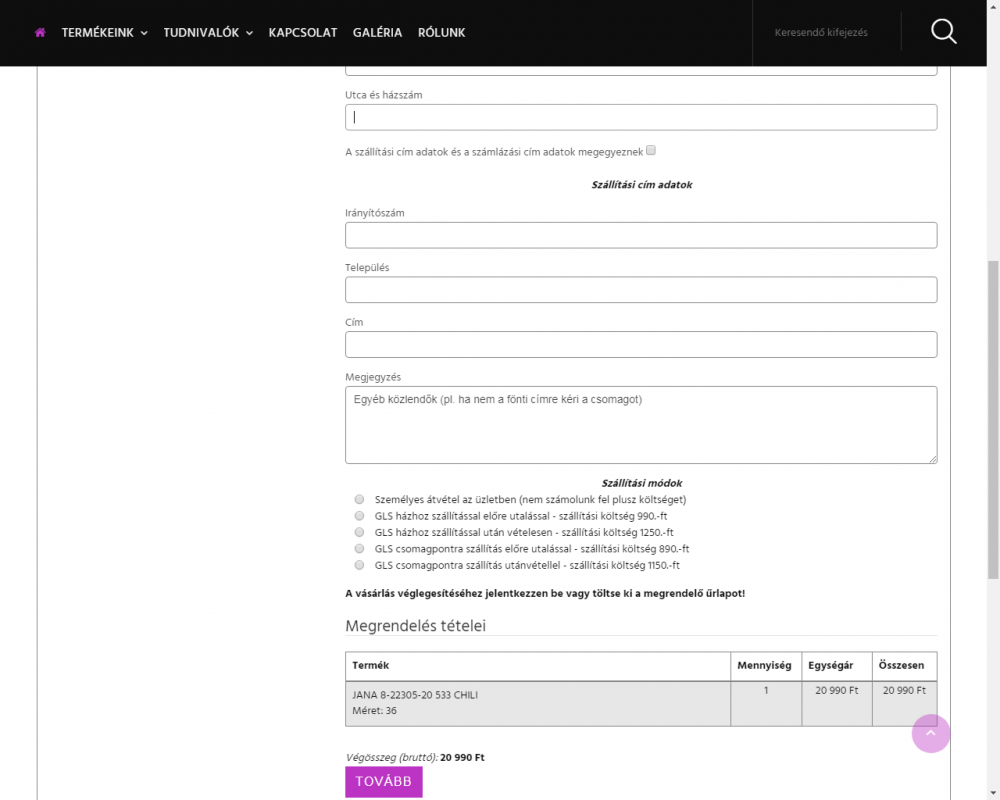Click the scroll-to-top arrow button
1000x800 pixels.
pos(931,734)
